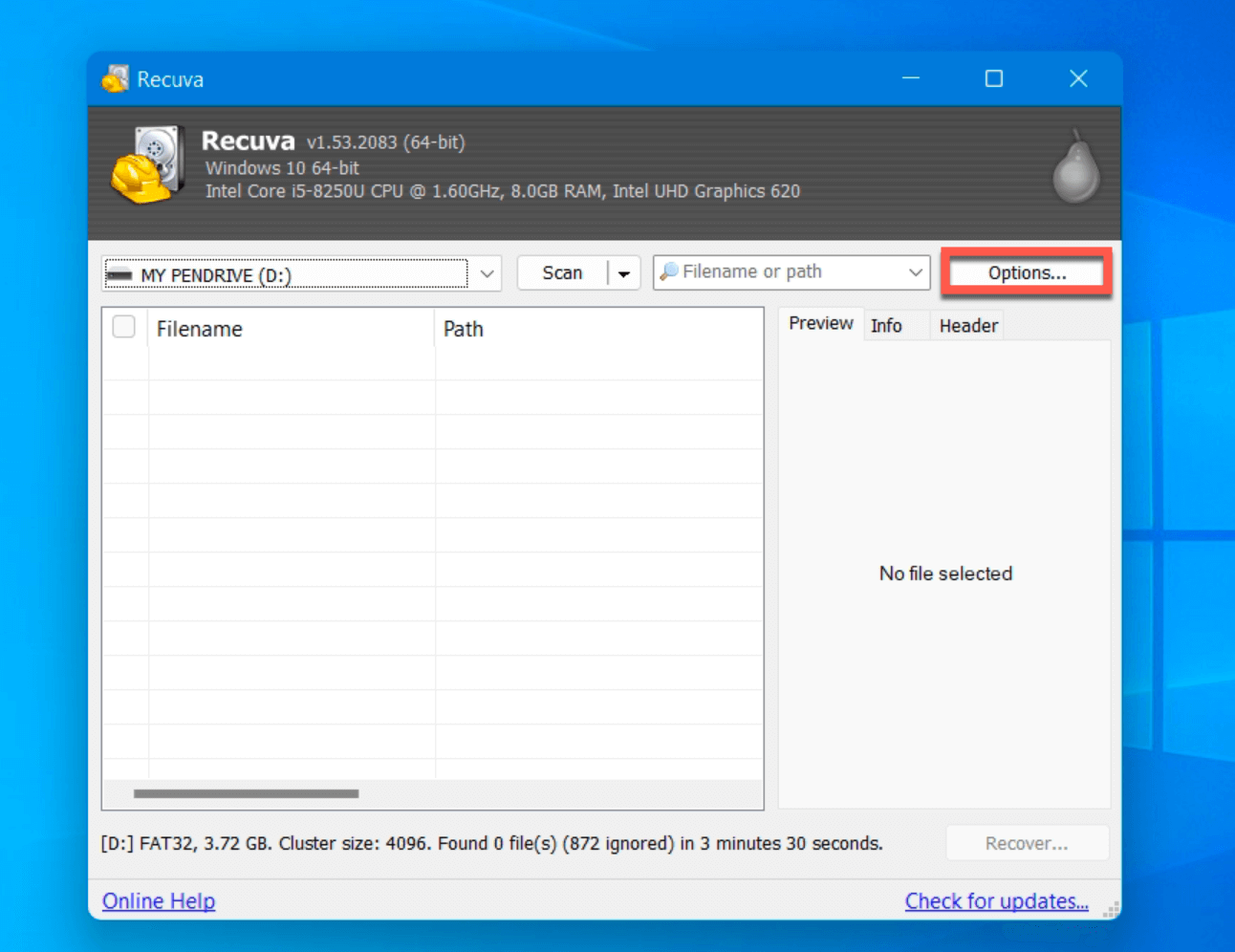1235x952 pixels.
Task: Switch to the Preview tab
Action: [x=821, y=323]
